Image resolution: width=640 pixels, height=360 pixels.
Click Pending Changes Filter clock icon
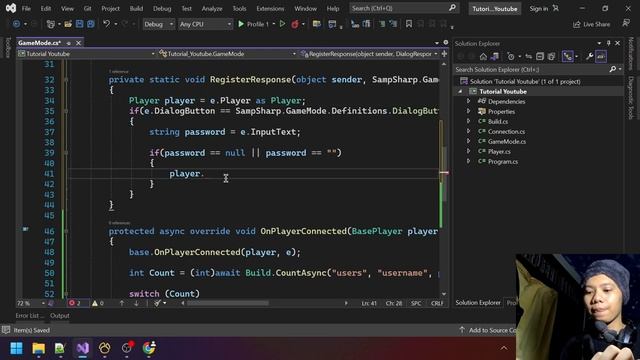[x=511, y=56]
